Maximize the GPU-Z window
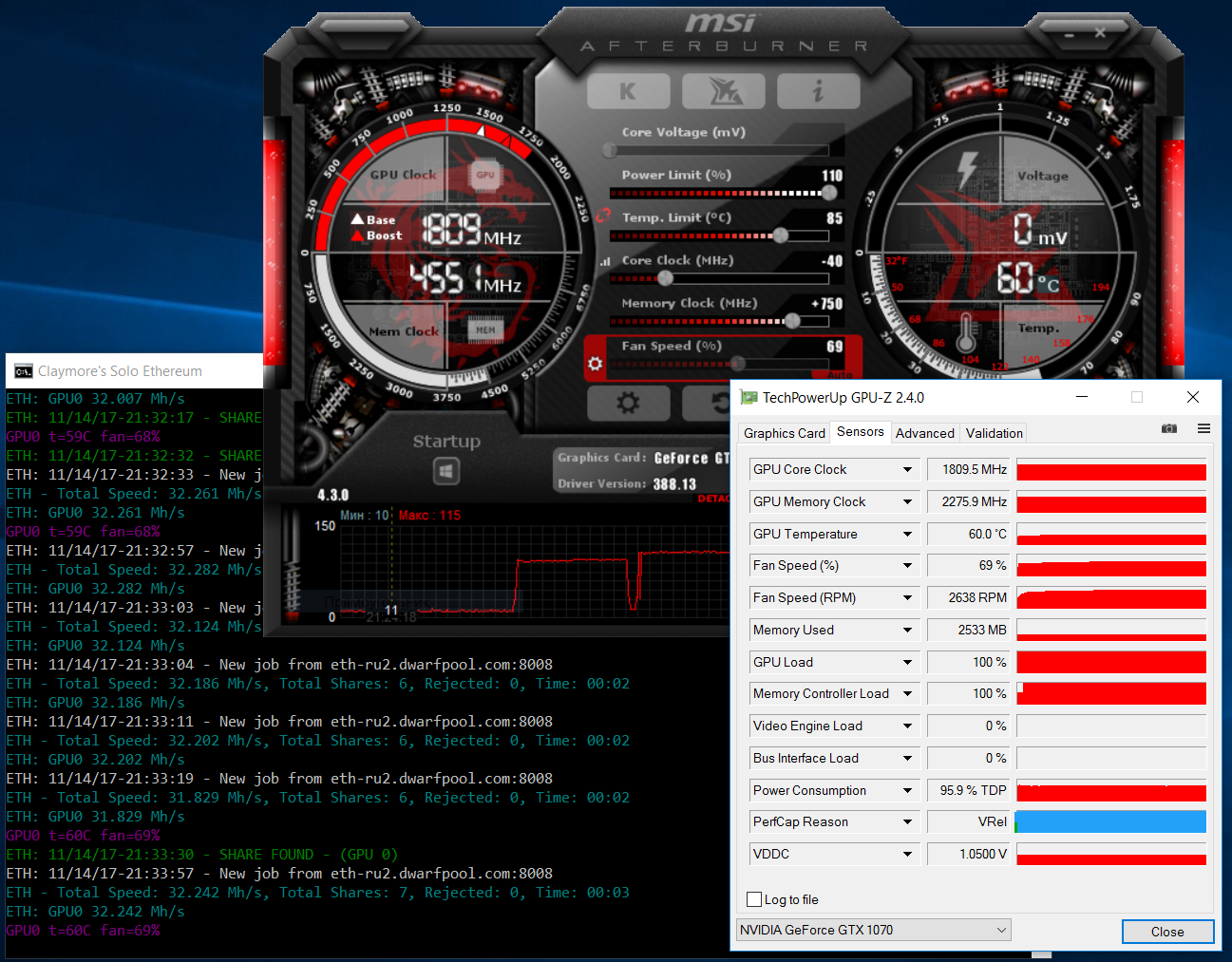Screen dimensions: 1232x962 click(x=1137, y=397)
